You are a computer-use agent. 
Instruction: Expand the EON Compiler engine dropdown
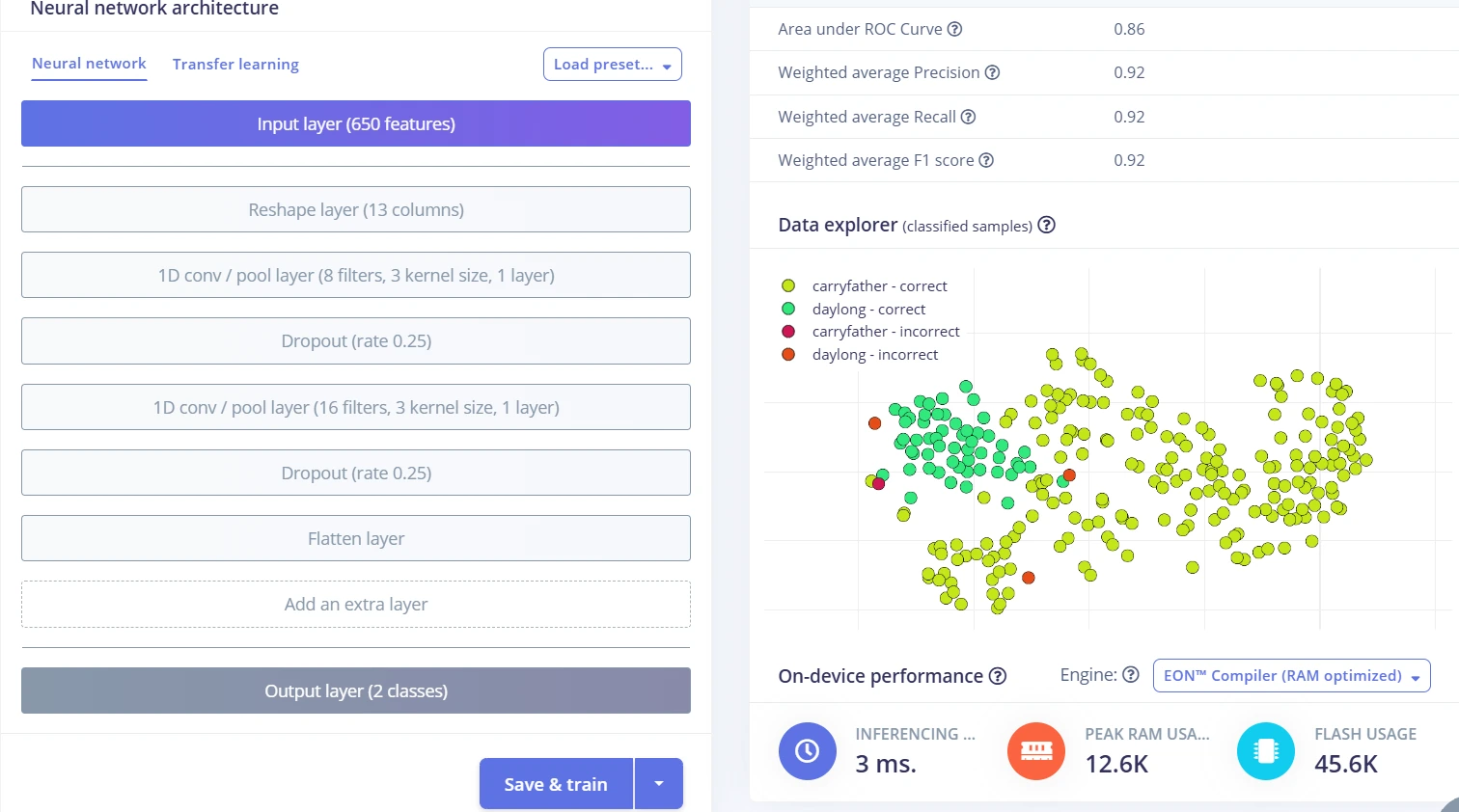[1291, 675]
